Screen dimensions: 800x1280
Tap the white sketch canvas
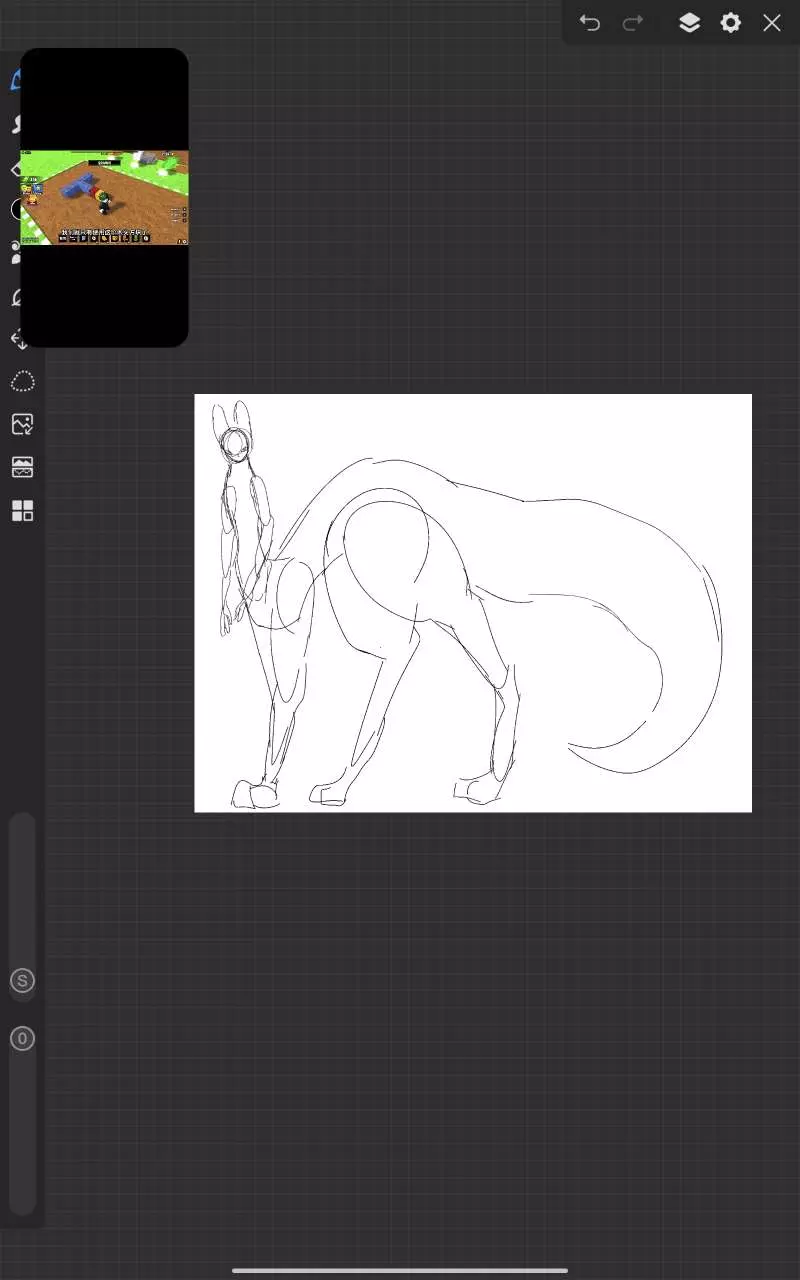[473, 603]
